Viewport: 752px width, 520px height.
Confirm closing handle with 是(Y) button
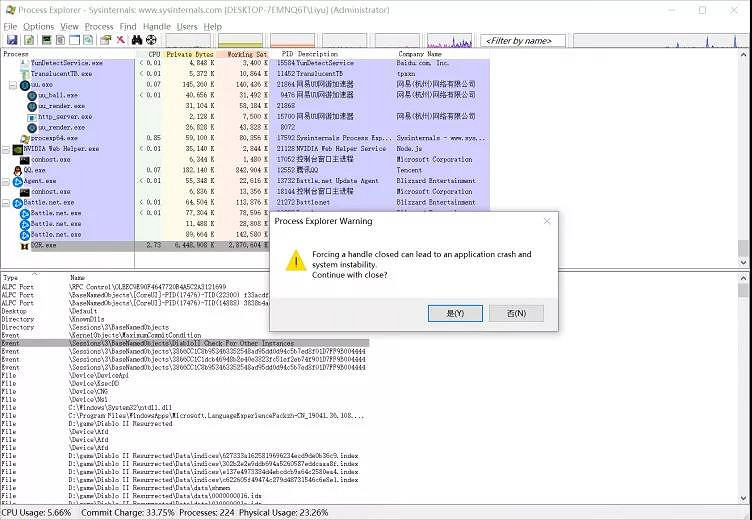454,313
